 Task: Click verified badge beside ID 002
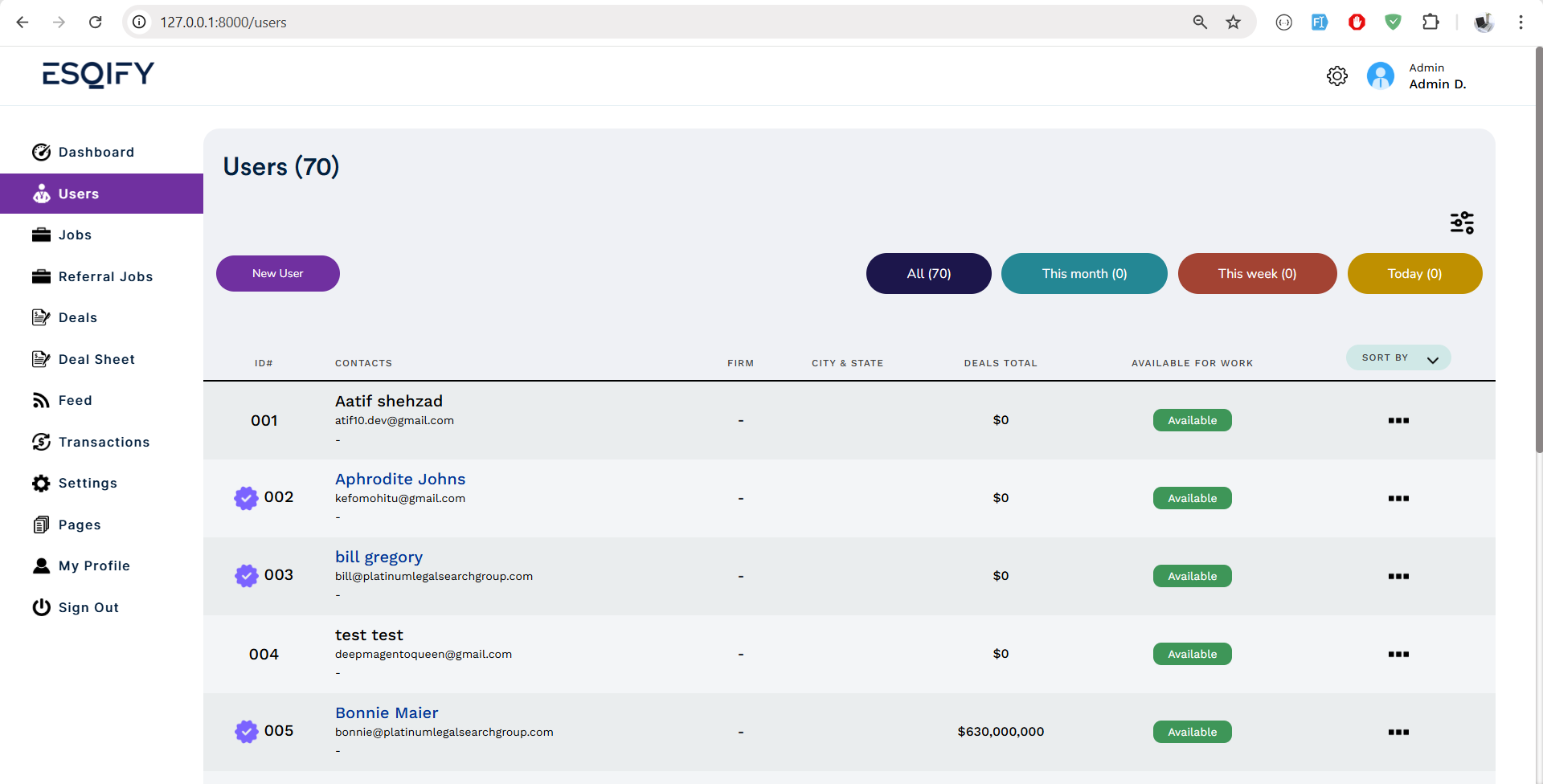246,498
